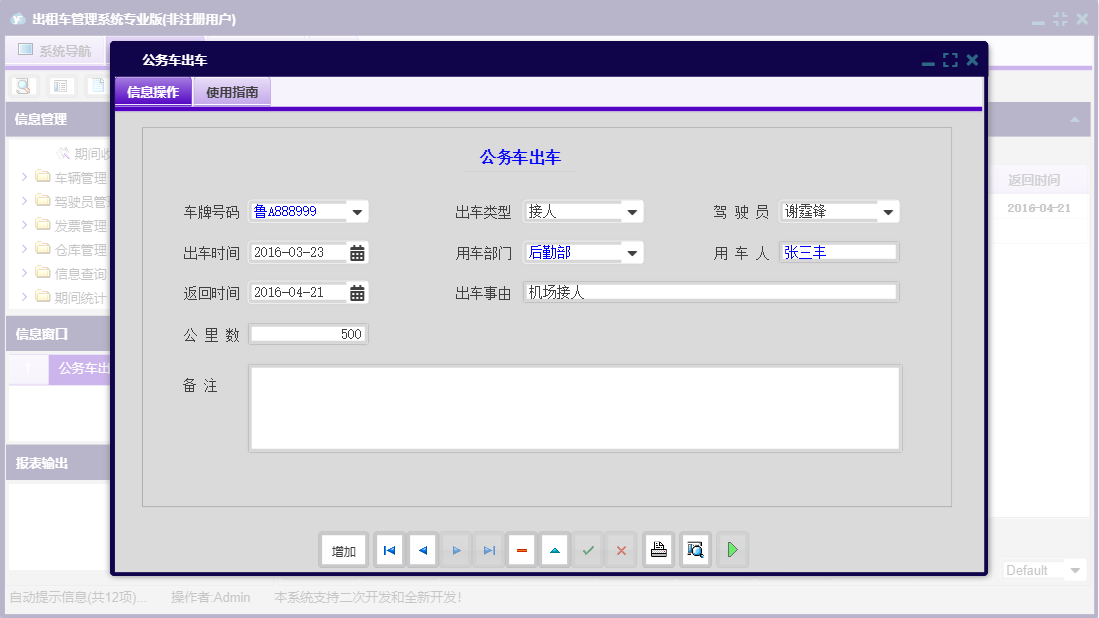Confirm changes with the green check icon
The width and height of the screenshot is (1099, 618).
[587, 549]
